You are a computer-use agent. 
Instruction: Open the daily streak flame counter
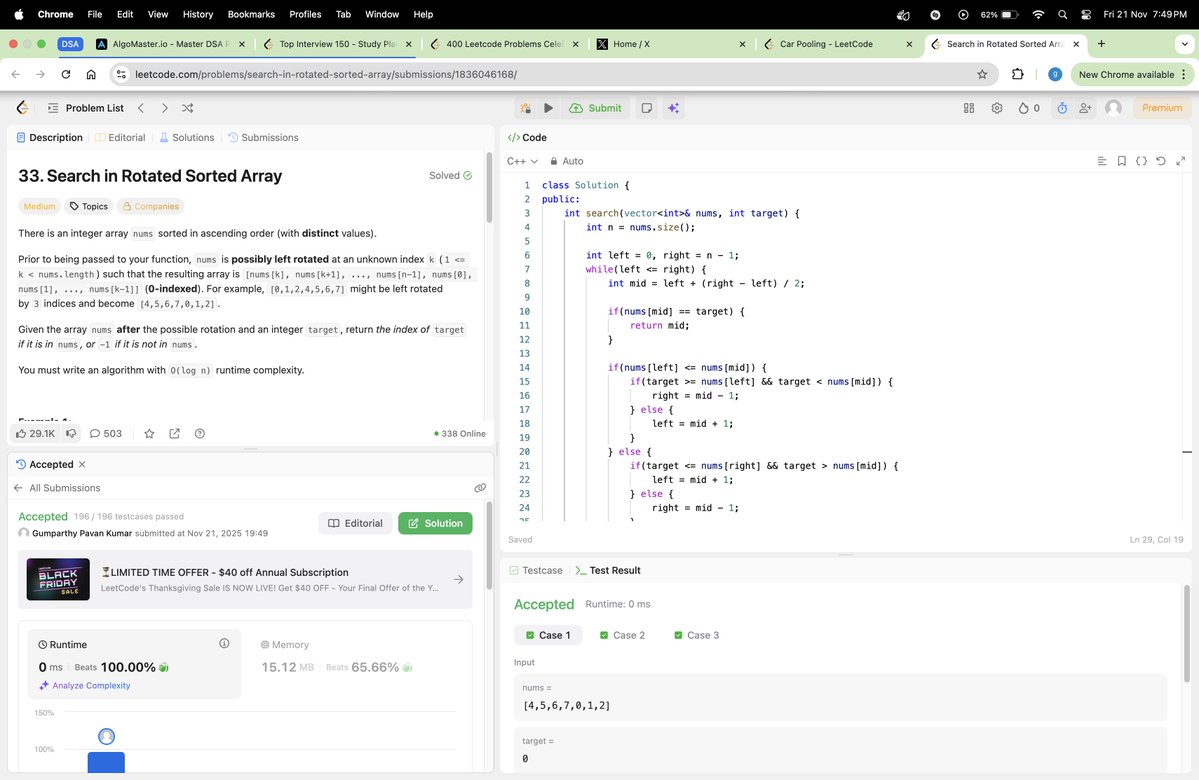click(x=1027, y=107)
